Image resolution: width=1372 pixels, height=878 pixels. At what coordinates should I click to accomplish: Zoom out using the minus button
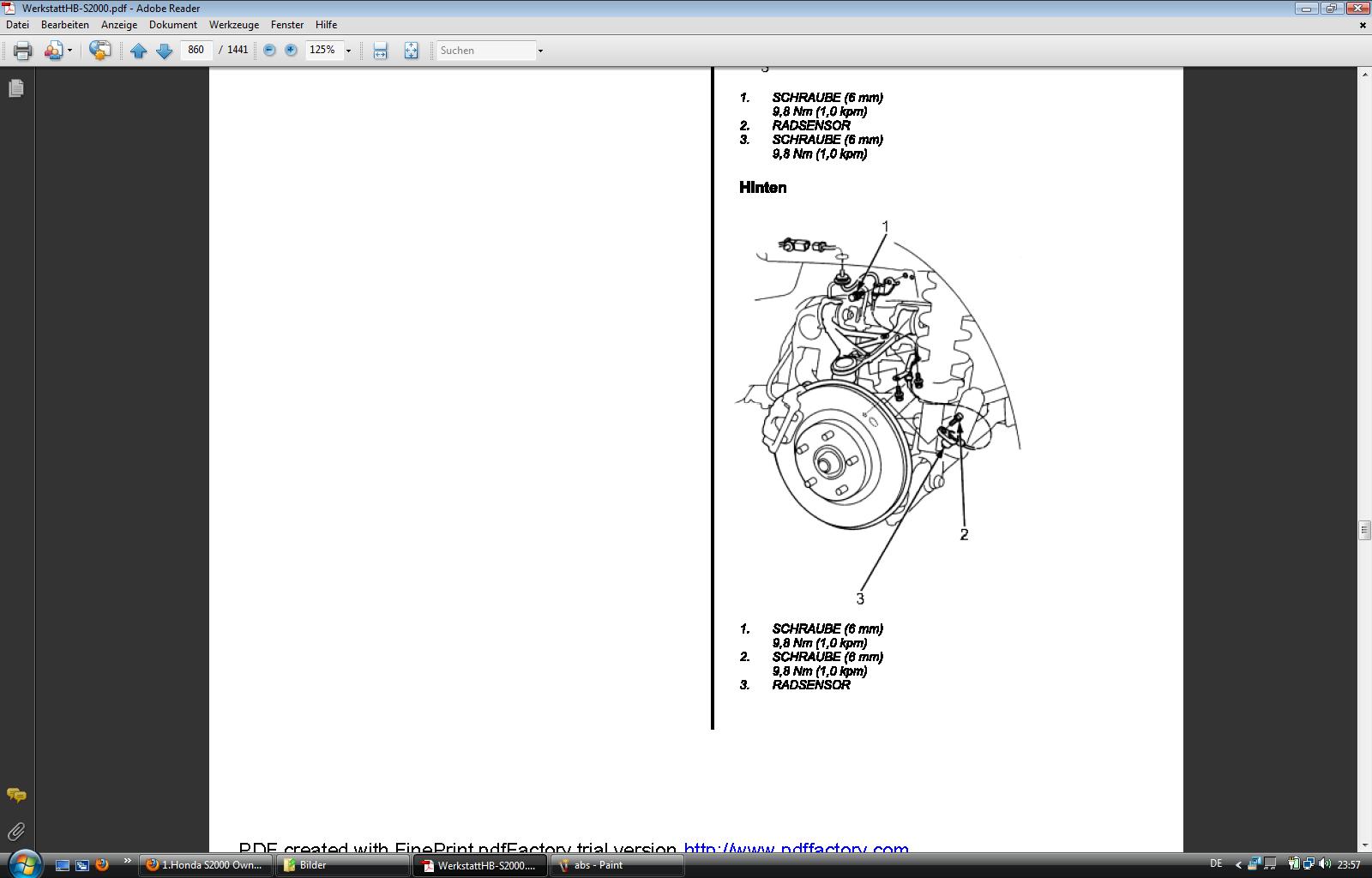(x=269, y=51)
